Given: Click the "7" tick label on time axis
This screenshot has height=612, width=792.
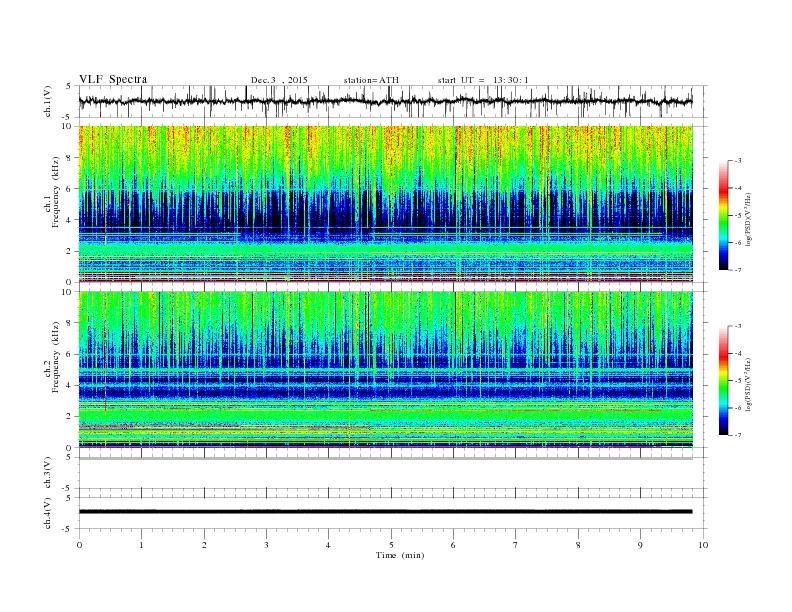Looking at the screenshot, I should 516,545.
